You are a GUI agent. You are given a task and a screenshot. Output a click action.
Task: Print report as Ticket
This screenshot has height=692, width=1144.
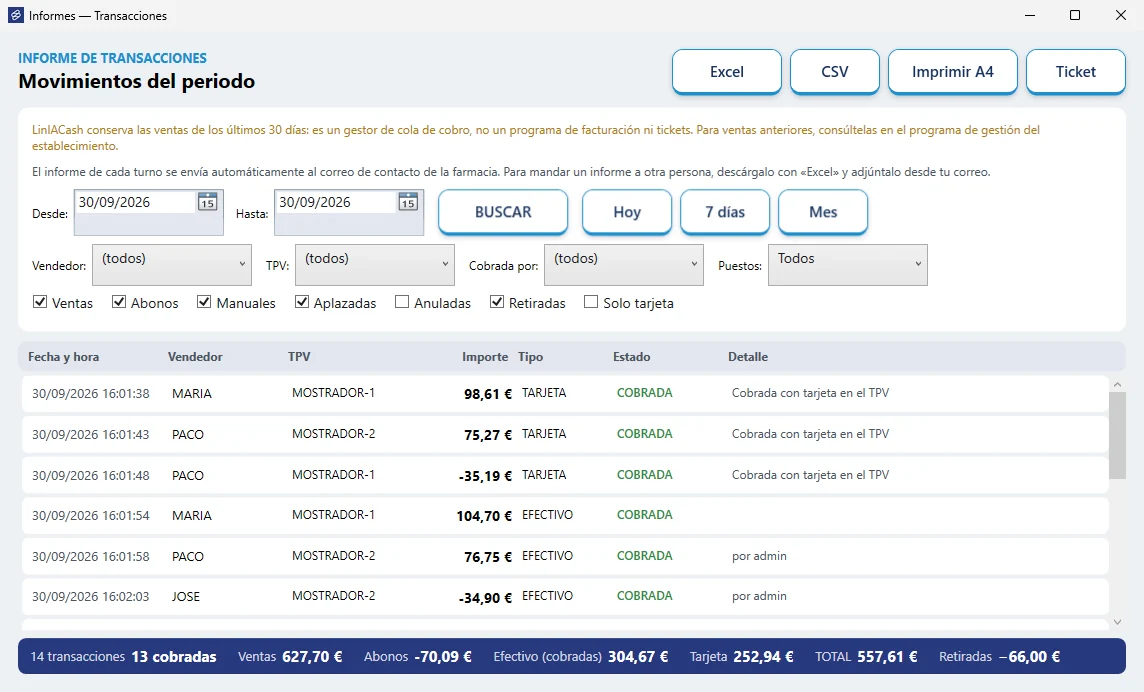(x=1075, y=72)
